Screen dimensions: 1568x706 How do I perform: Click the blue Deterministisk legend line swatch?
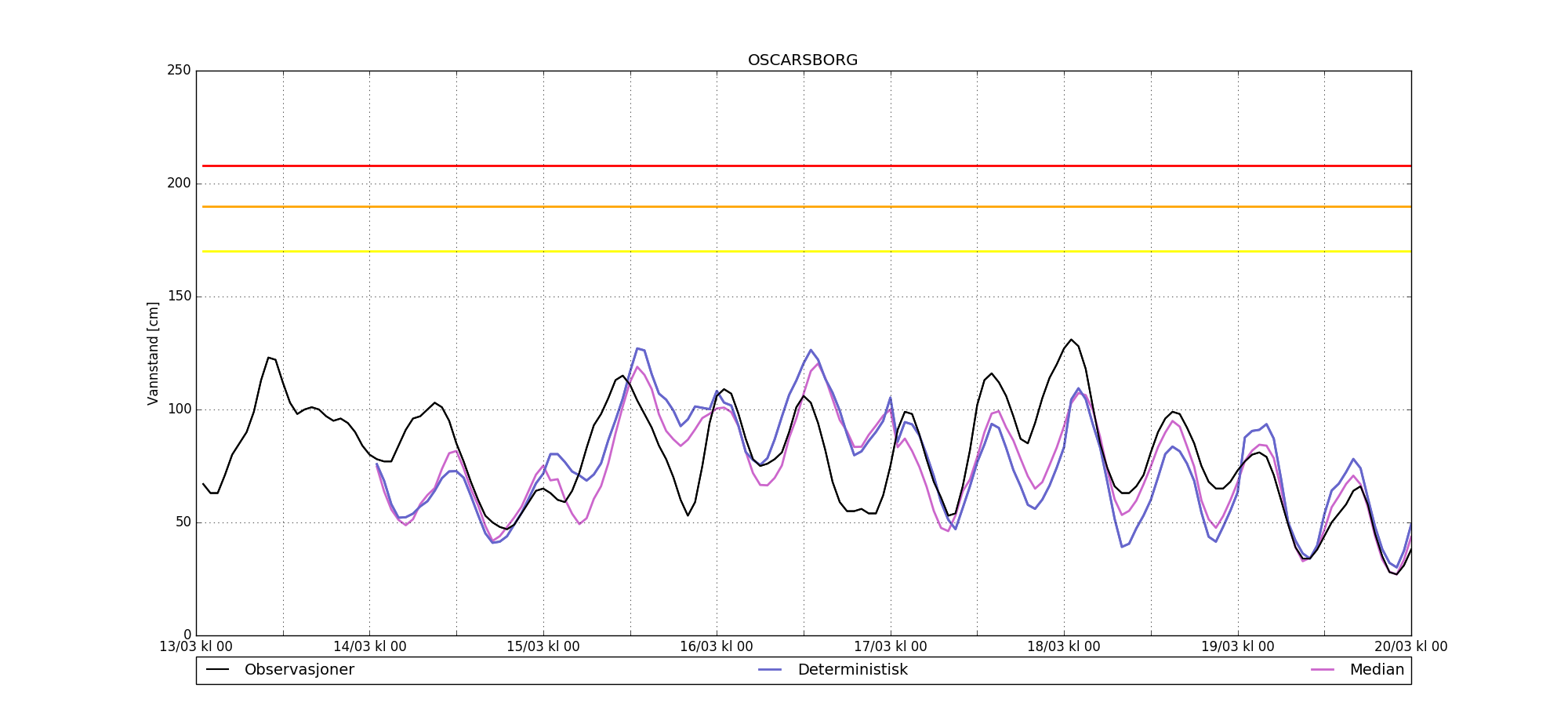771,670
